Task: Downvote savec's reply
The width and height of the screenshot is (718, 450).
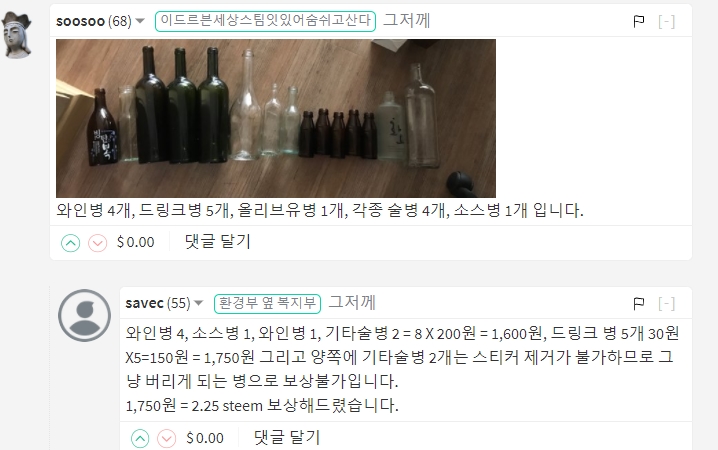Action: pyautogui.click(x=167, y=439)
